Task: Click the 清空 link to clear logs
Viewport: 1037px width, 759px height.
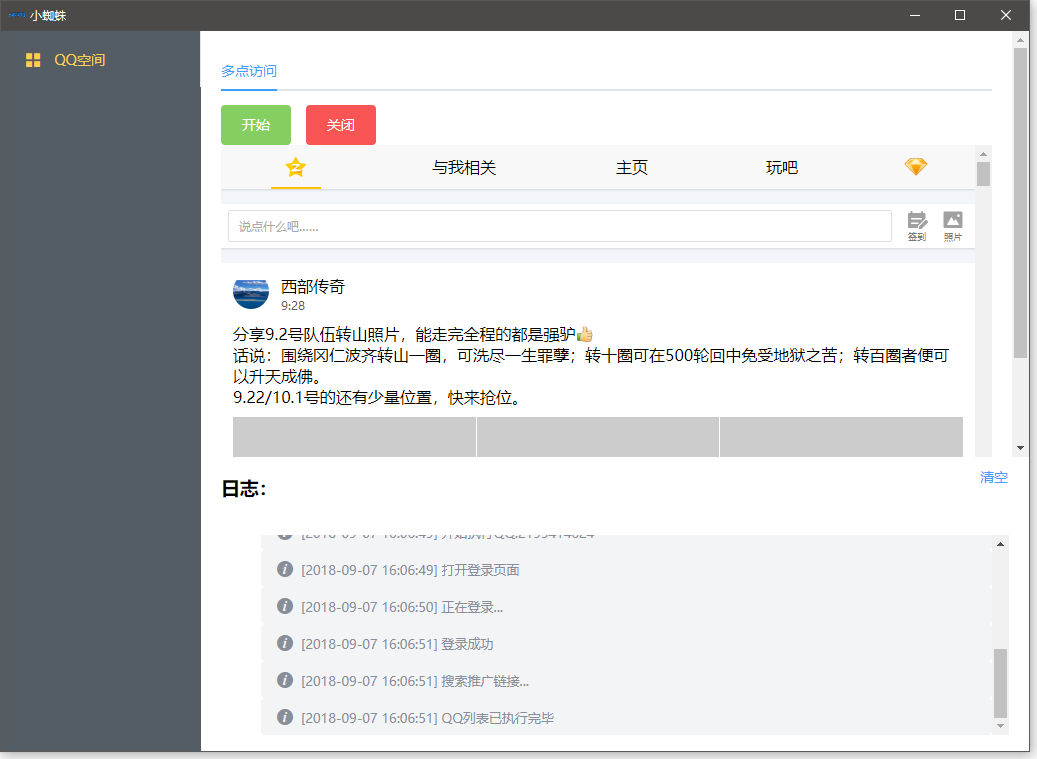Action: coord(994,477)
